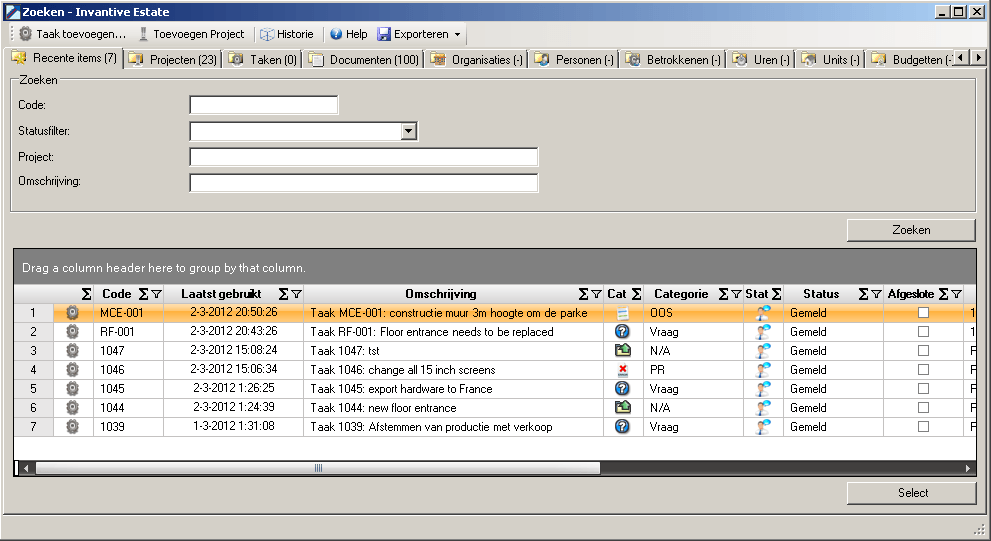This screenshot has width=991, height=541.
Task: Open filter on the Afgeslote column
Action: click(x=956, y=294)
